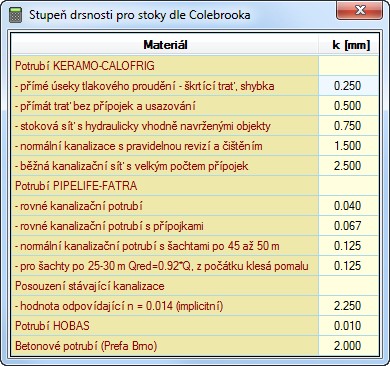The image size is (390, 366).
Task: Pick the 0.750 value cell
Action: pyautogui.click(x=348, y=126)
